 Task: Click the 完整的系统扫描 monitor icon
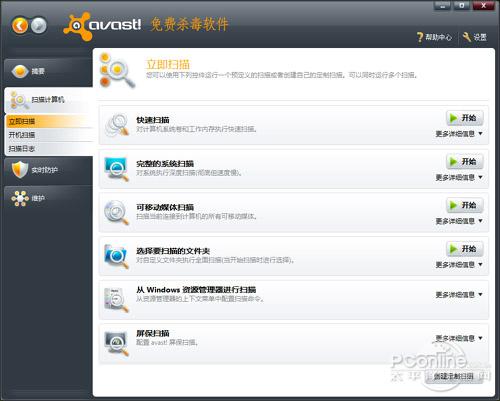click(116, 169)
